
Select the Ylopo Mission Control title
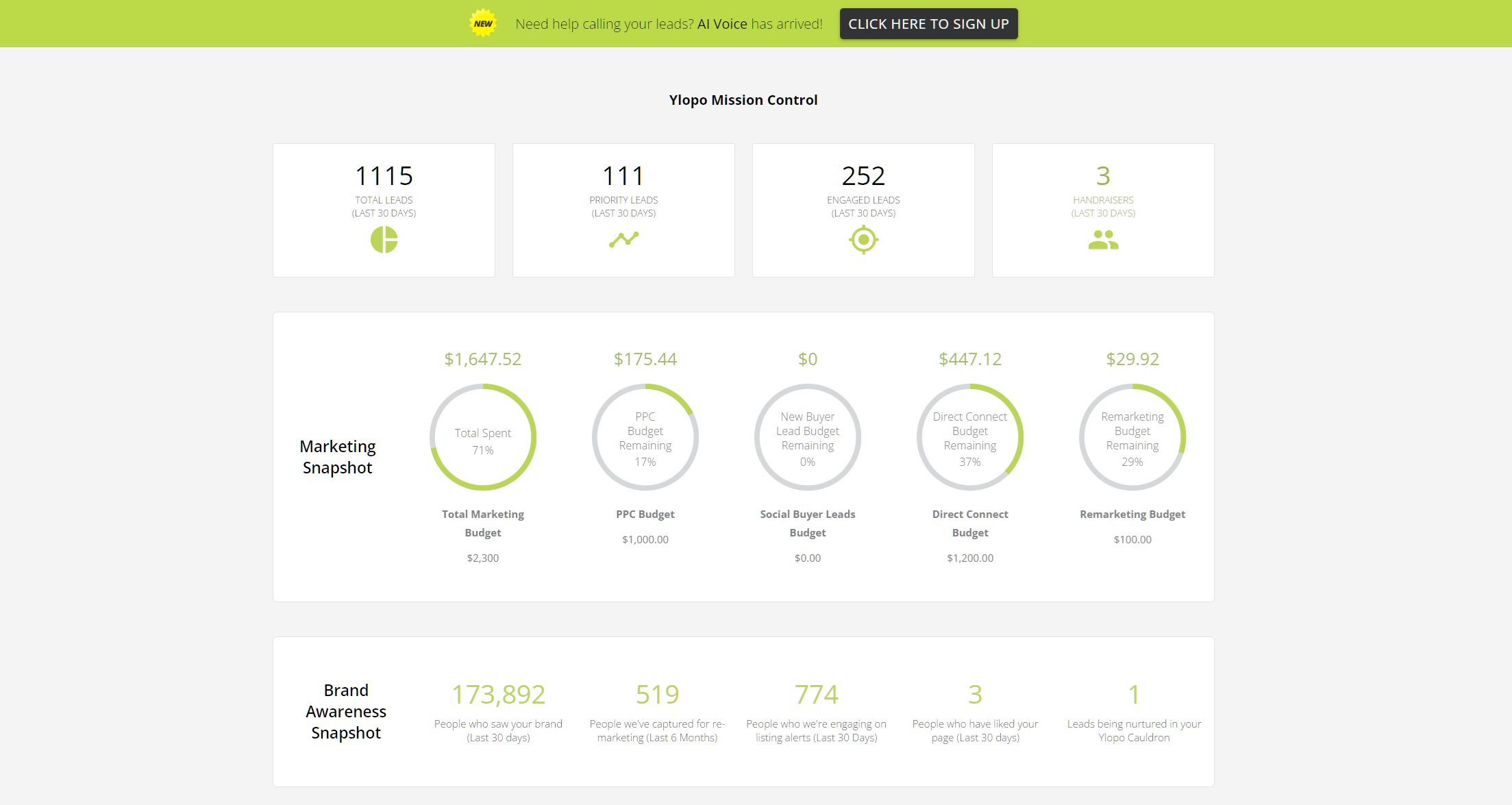coord(743,99)
